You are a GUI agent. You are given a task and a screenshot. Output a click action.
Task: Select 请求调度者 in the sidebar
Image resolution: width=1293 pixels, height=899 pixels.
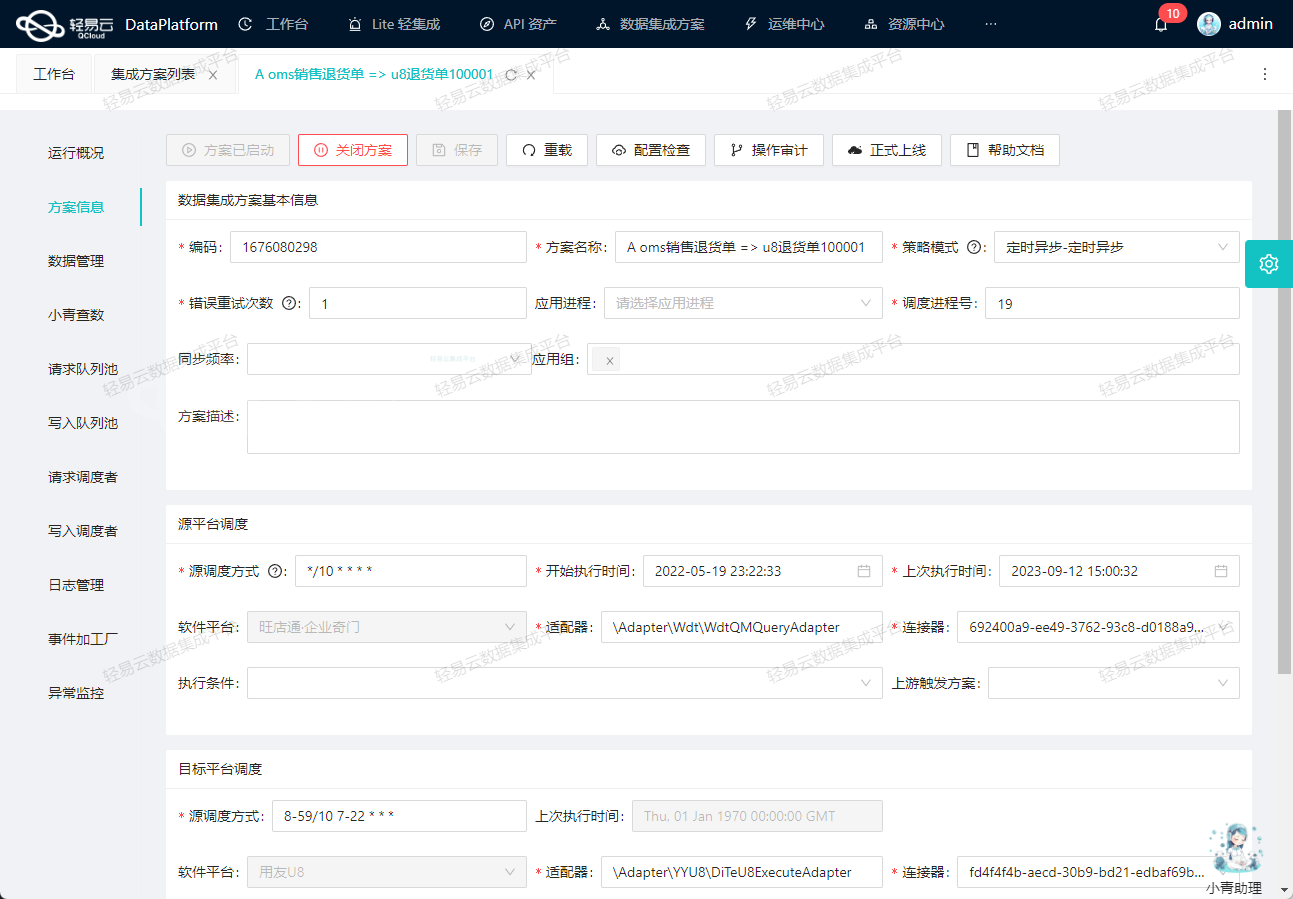tap(83, 477)
